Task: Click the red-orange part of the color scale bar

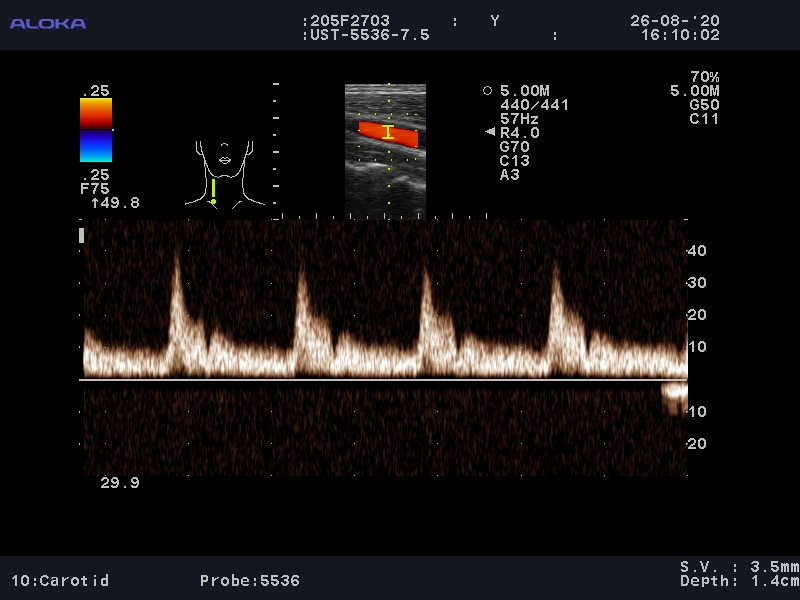Action: [x=96, y=114]
